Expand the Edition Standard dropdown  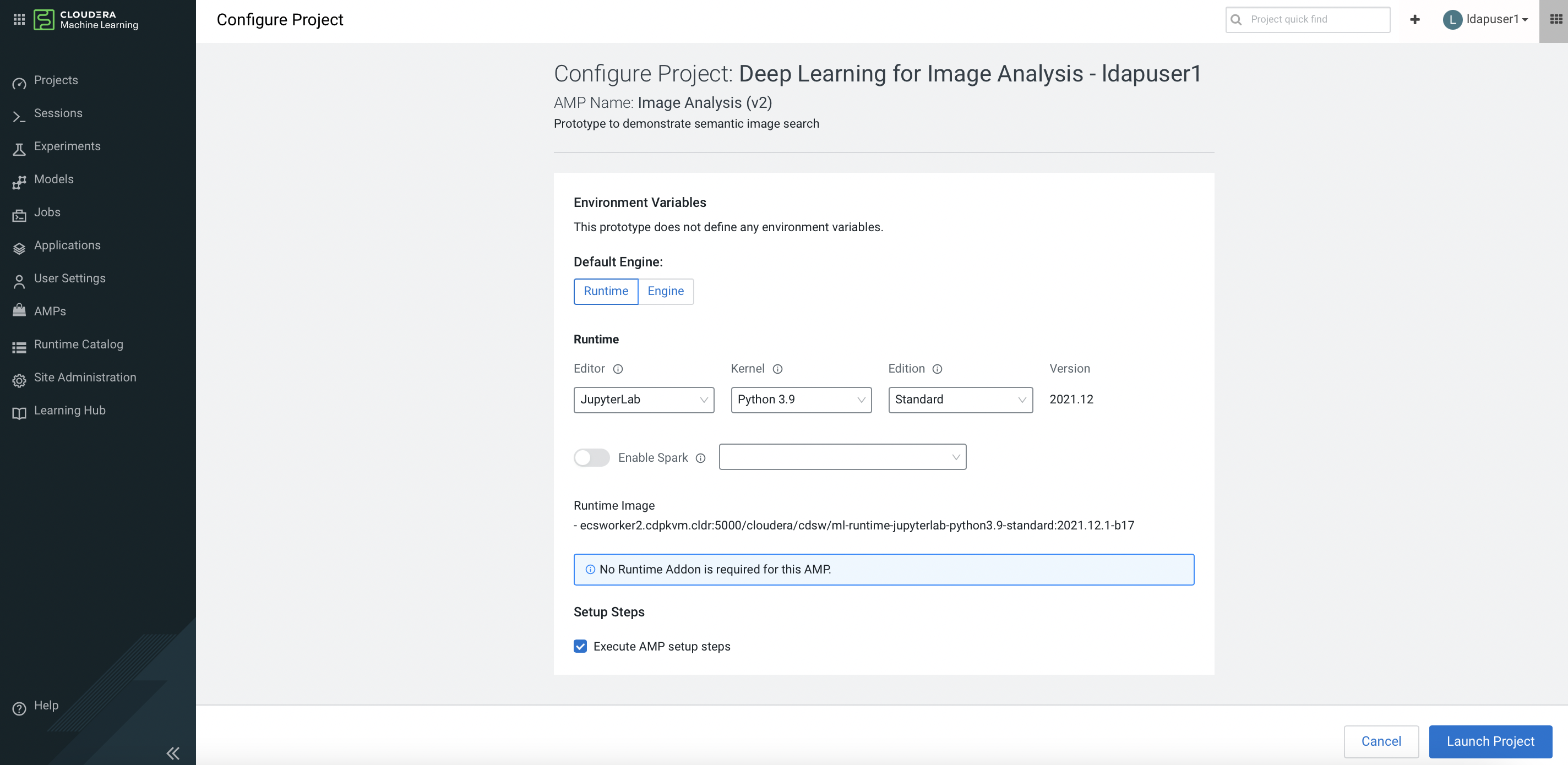point(960,400)
